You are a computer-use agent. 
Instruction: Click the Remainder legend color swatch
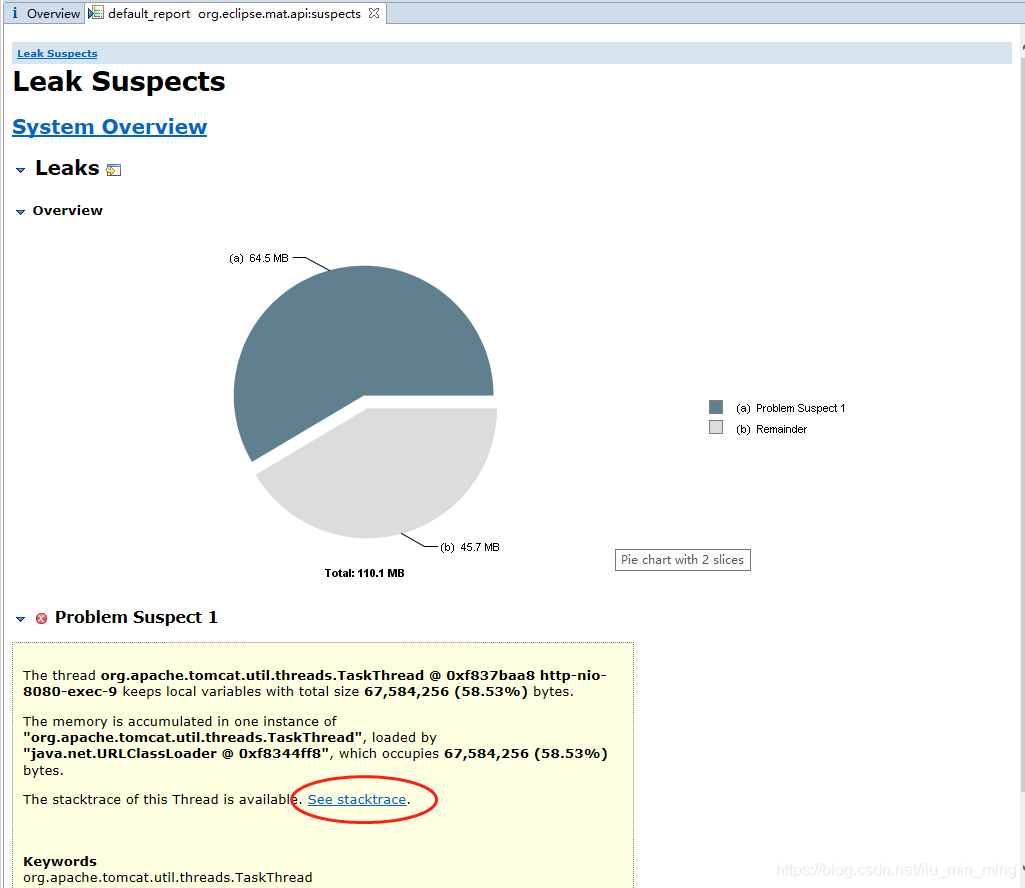tap(716, 428)
